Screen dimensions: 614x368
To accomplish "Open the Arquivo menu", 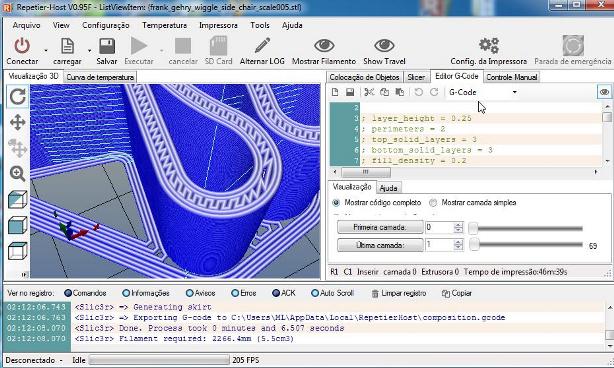I will 26,25.
